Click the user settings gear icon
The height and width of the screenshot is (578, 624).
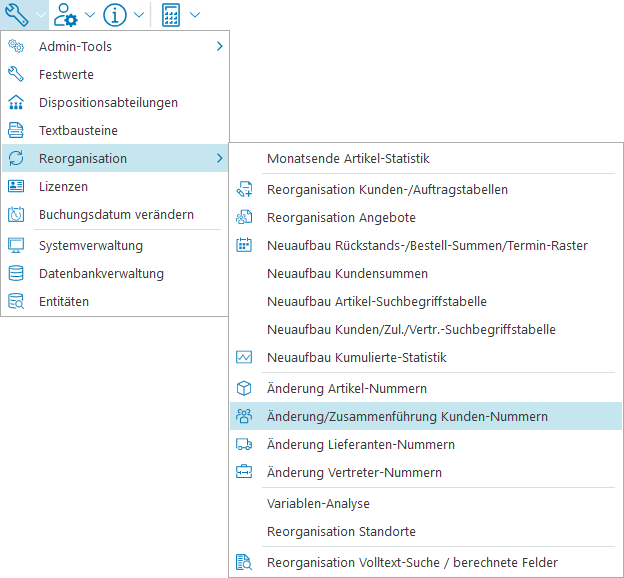pyautogui.click(x=67, y=15)
